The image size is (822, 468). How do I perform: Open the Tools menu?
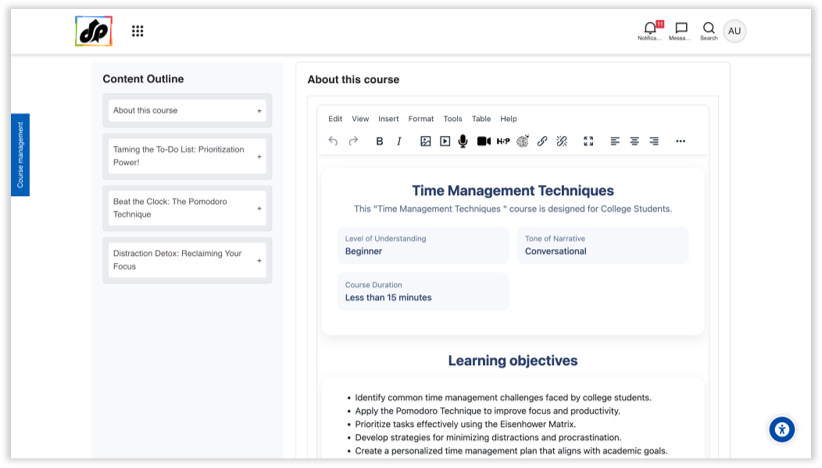452,119
